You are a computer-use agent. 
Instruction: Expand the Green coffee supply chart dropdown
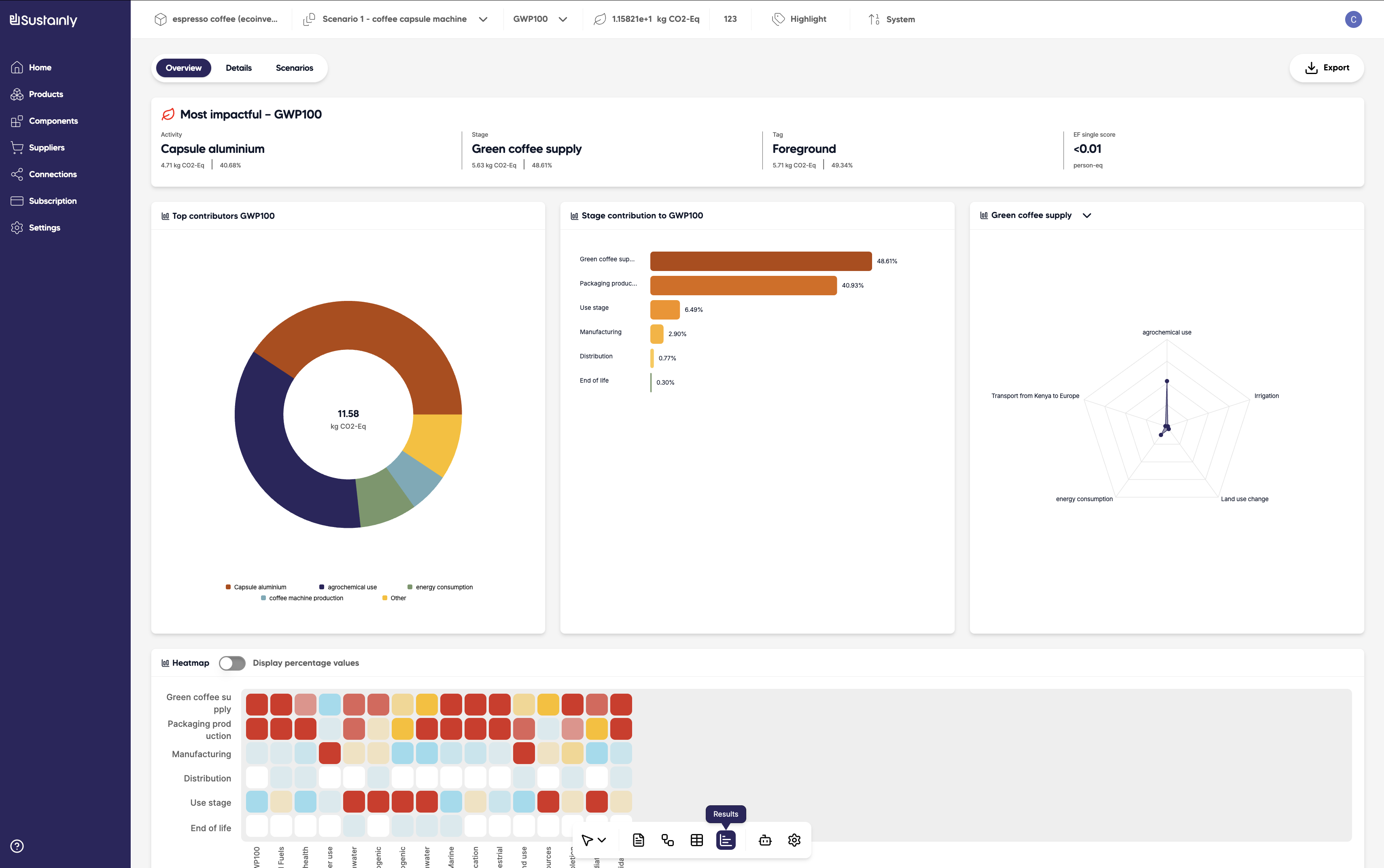pyautogui.click(x=1087, y=215)
